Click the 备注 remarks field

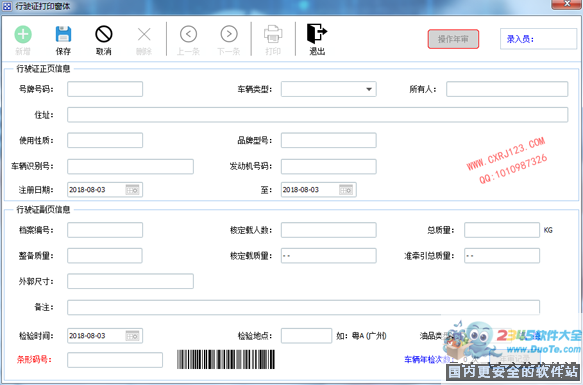pos(303,307)
